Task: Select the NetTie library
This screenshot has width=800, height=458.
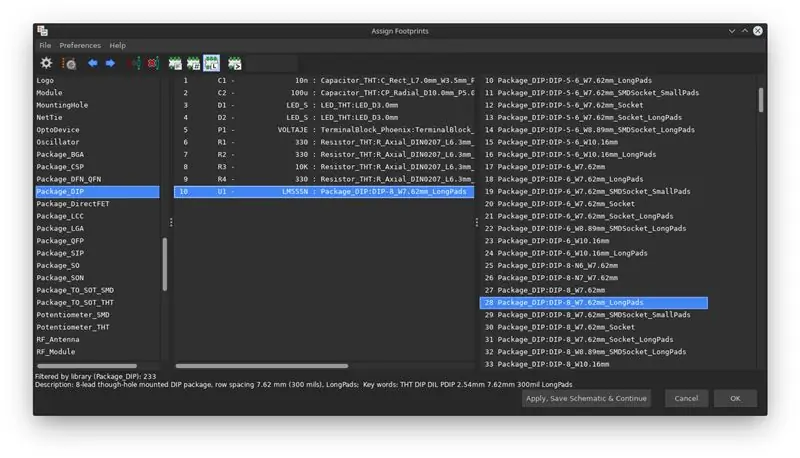Action: [97, 117]
